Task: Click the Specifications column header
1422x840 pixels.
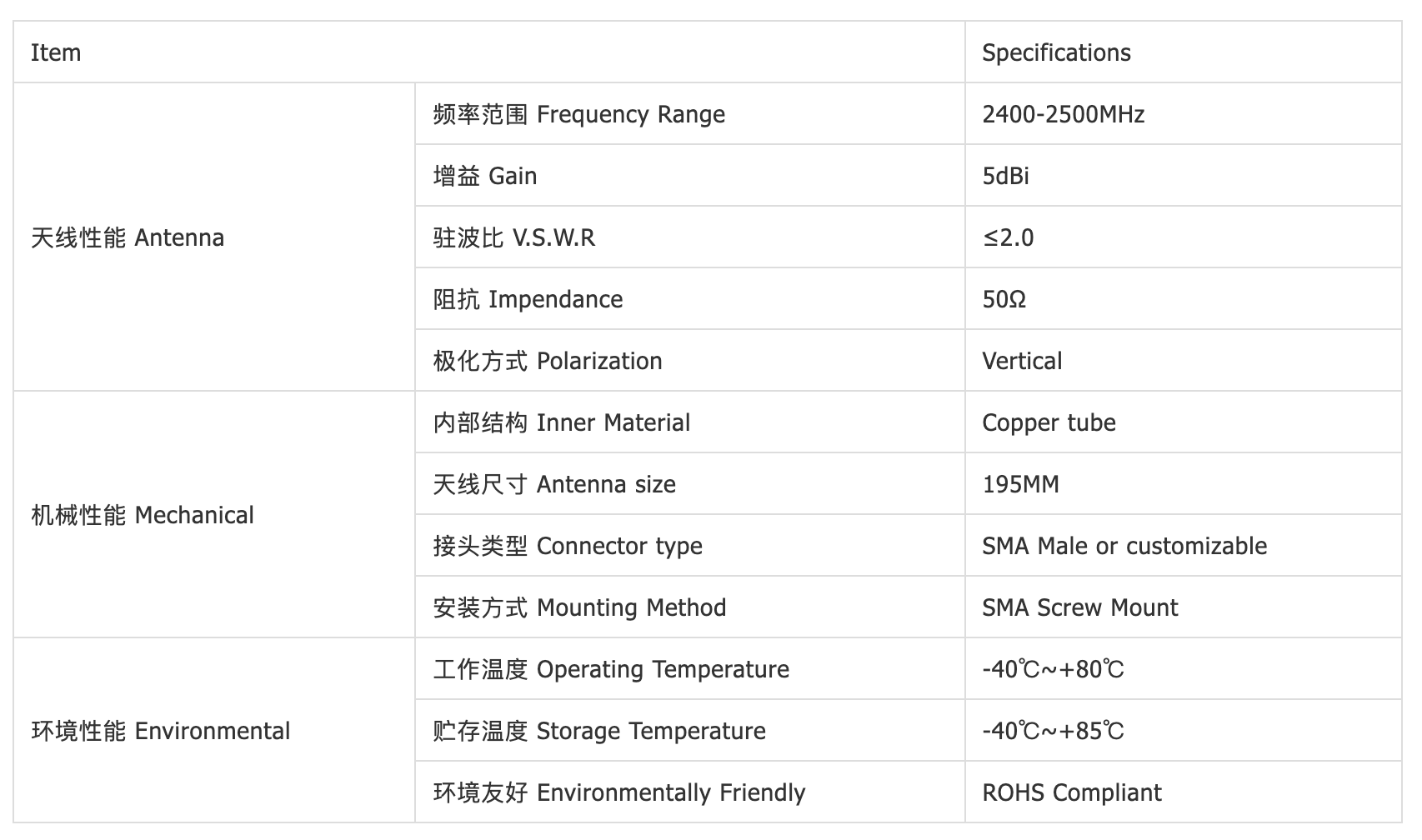Action: coord(1184,52)
